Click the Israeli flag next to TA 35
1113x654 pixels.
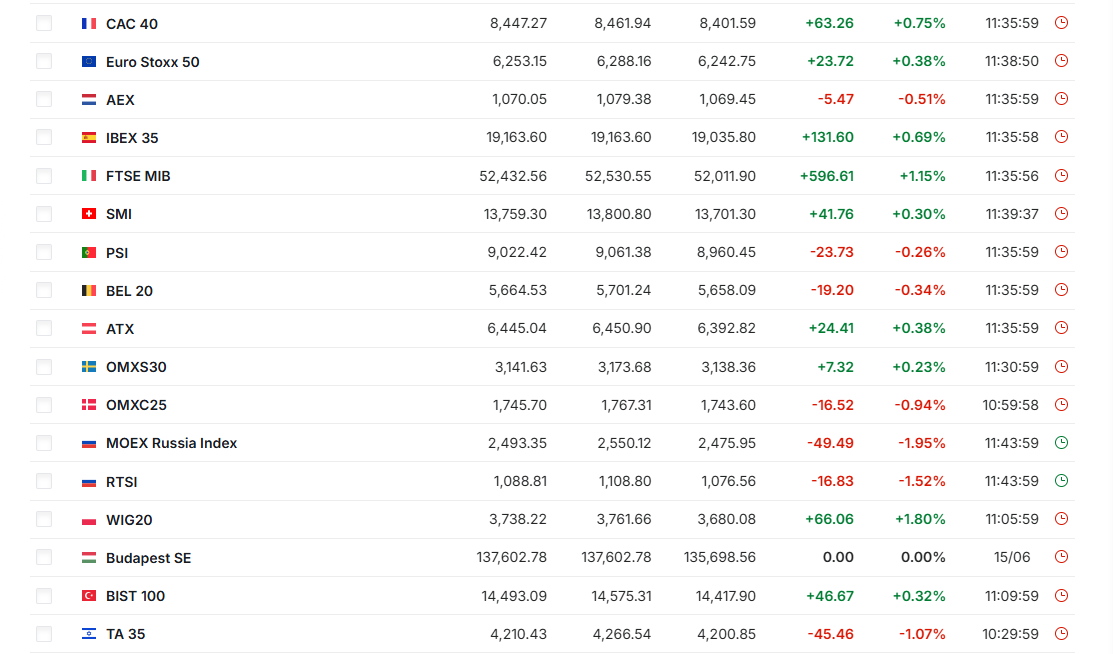(89, 634)
